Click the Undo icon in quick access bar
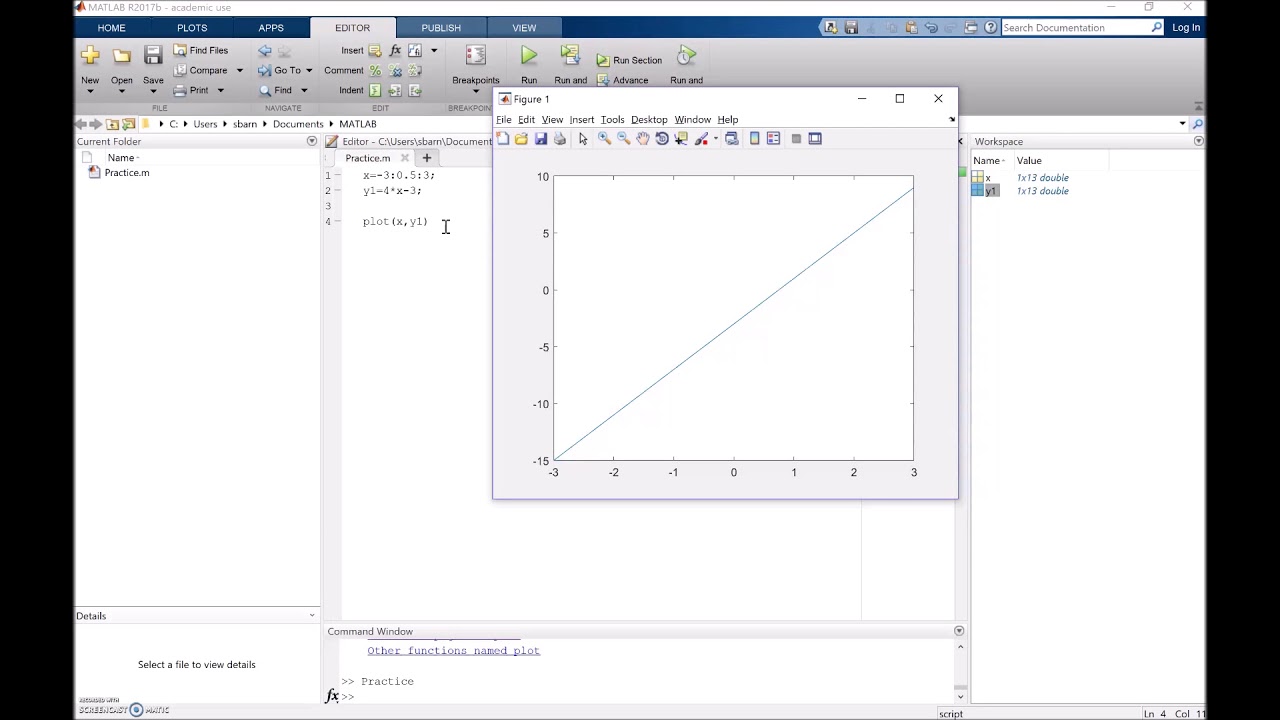 pos(930,28)
